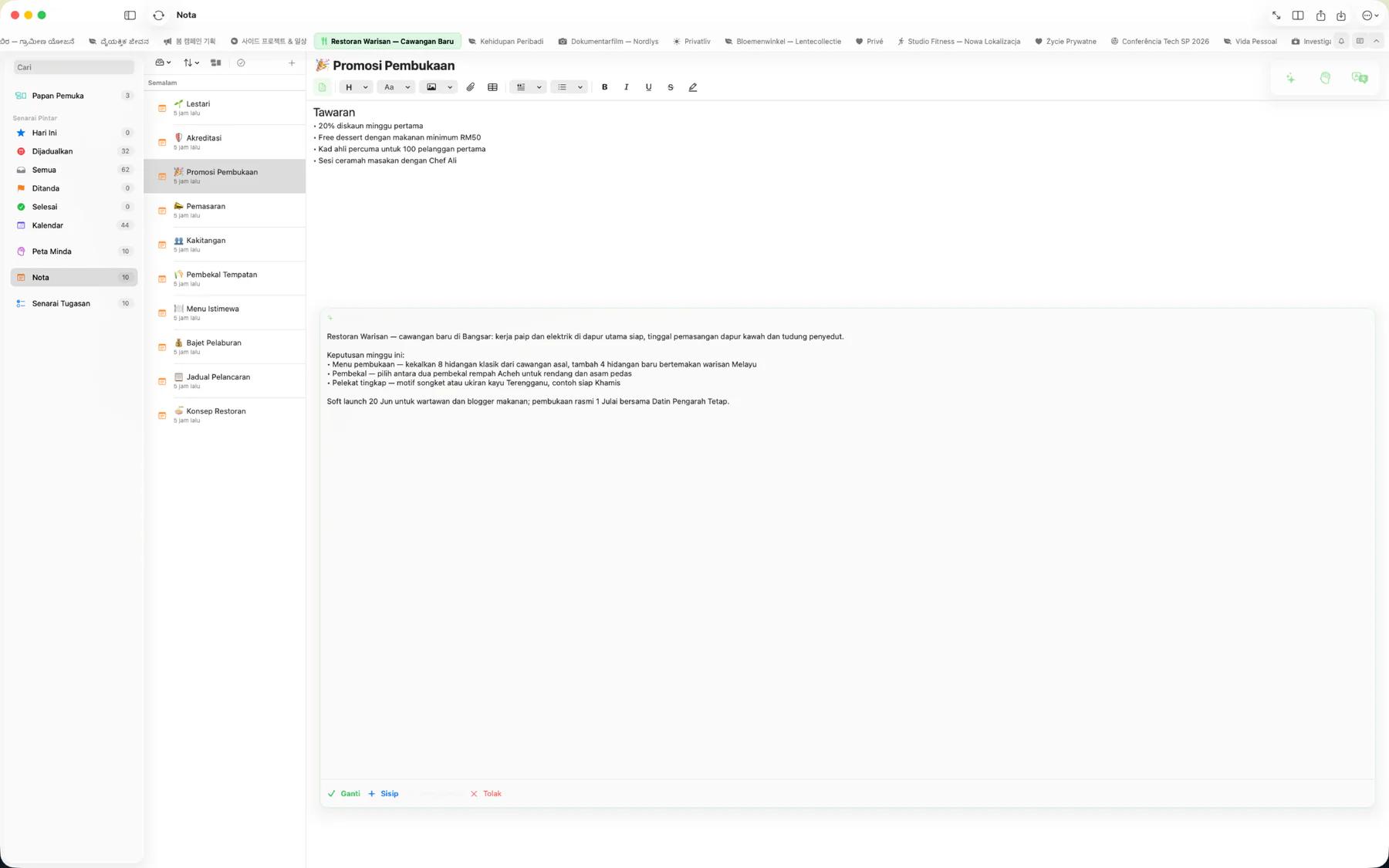
Task: Select Selesai completed list
Action: (x=74, y=207)
